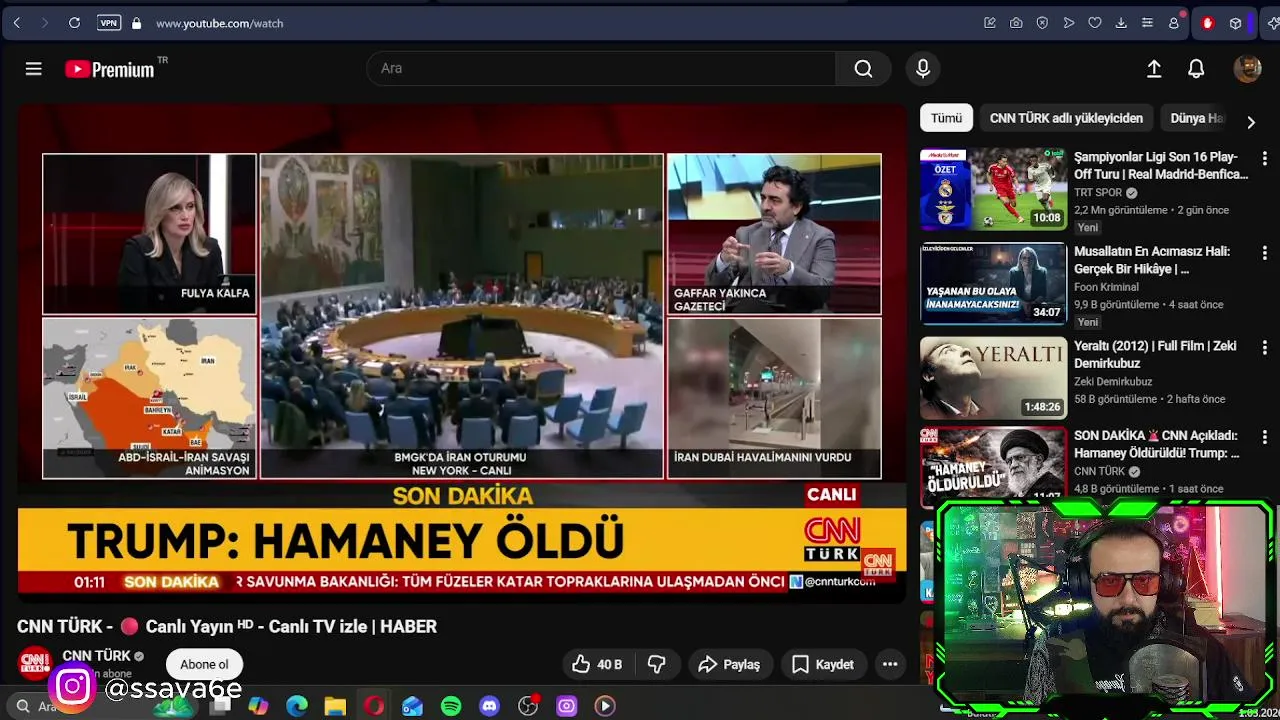Viewport: 1280px width, 720px height.
Task: Open Foon Kriminal channel link
Action: coord(1106,287)
